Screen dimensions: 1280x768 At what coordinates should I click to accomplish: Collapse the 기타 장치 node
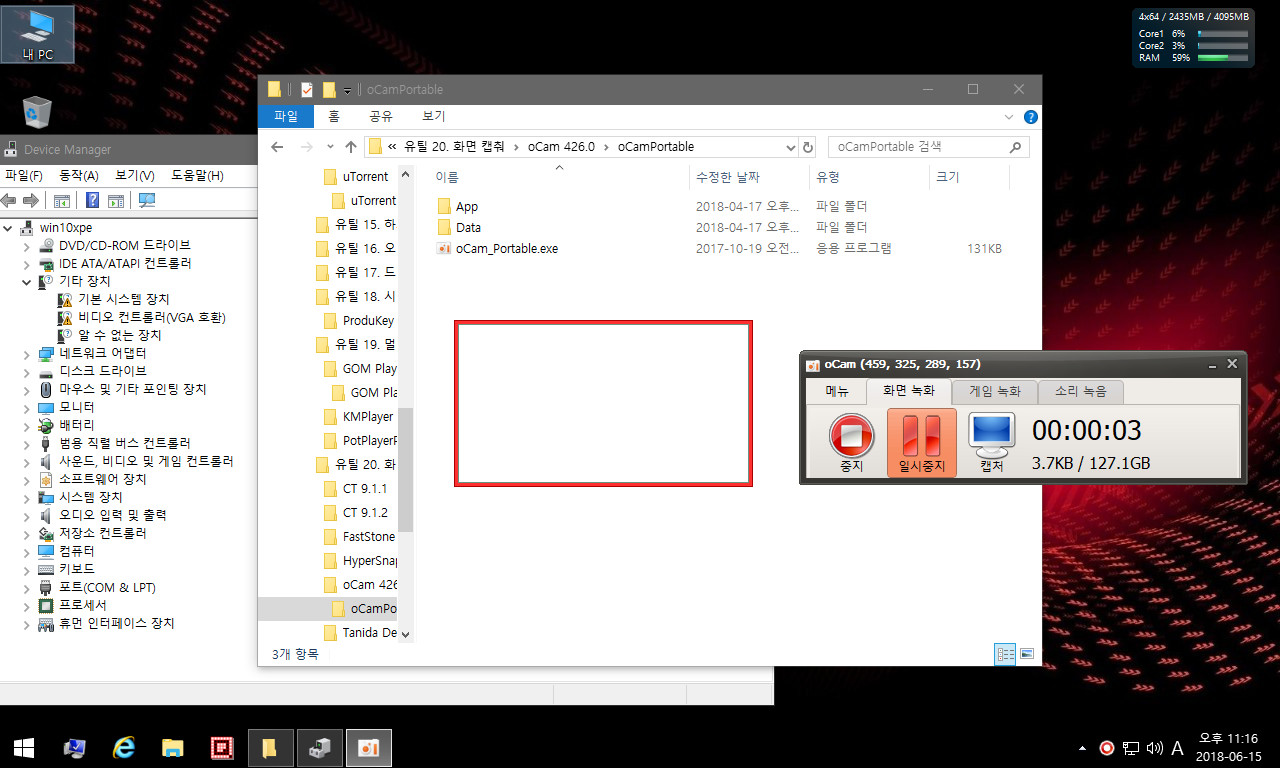pyautogui.click(x=27, y=281)
